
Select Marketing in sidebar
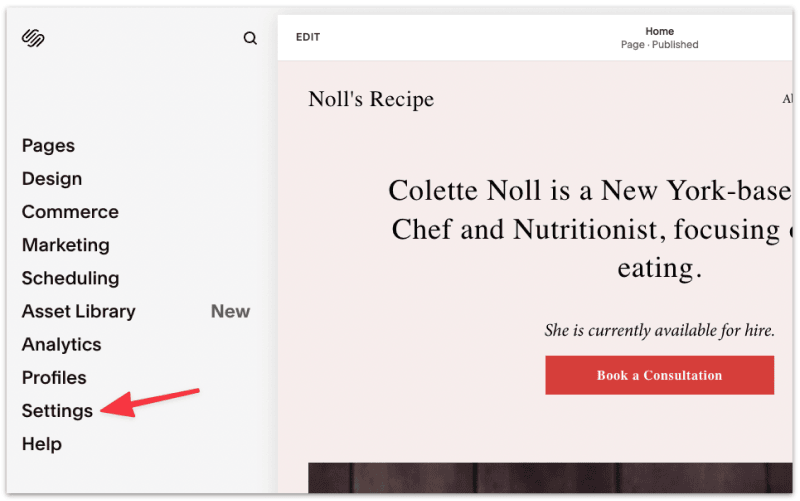[x=66, y=245]
